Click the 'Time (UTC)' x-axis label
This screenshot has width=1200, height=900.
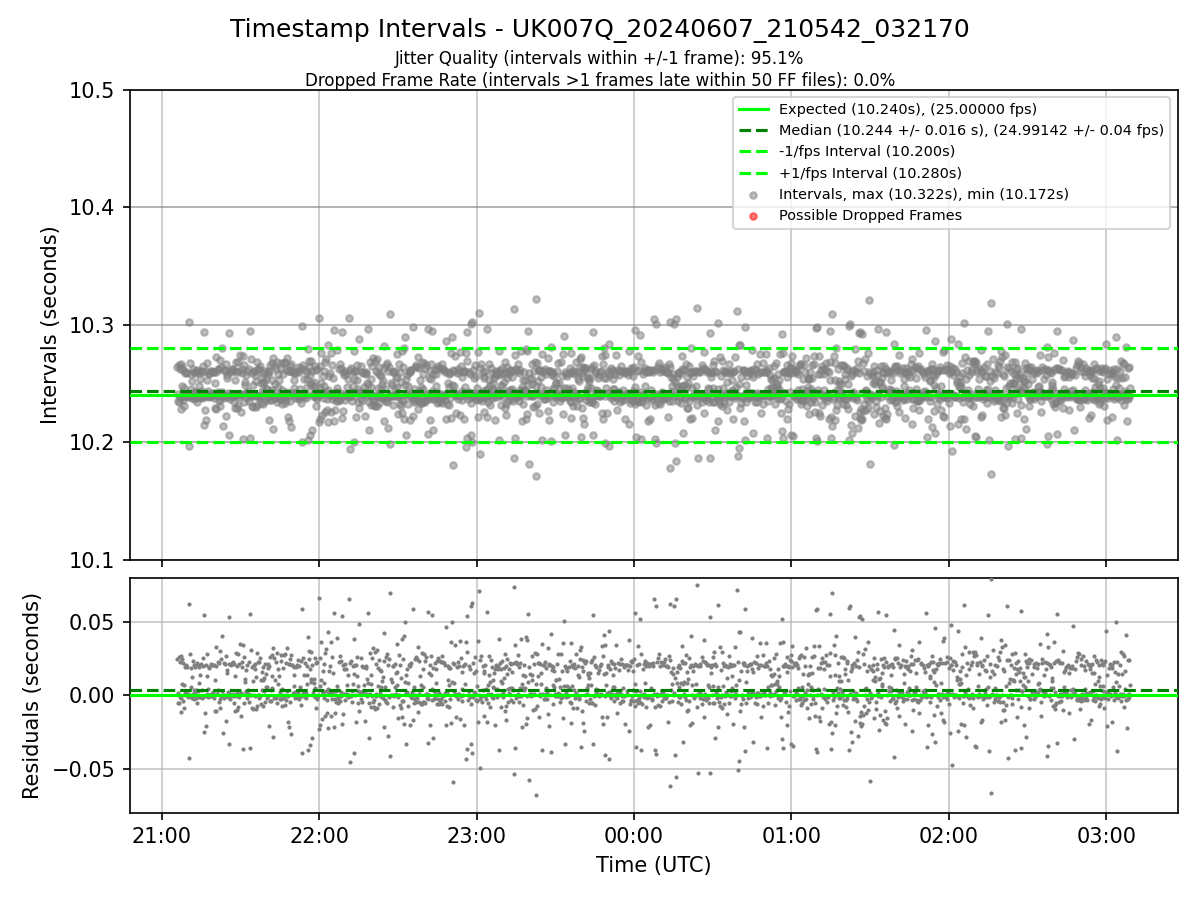[653, 865]
